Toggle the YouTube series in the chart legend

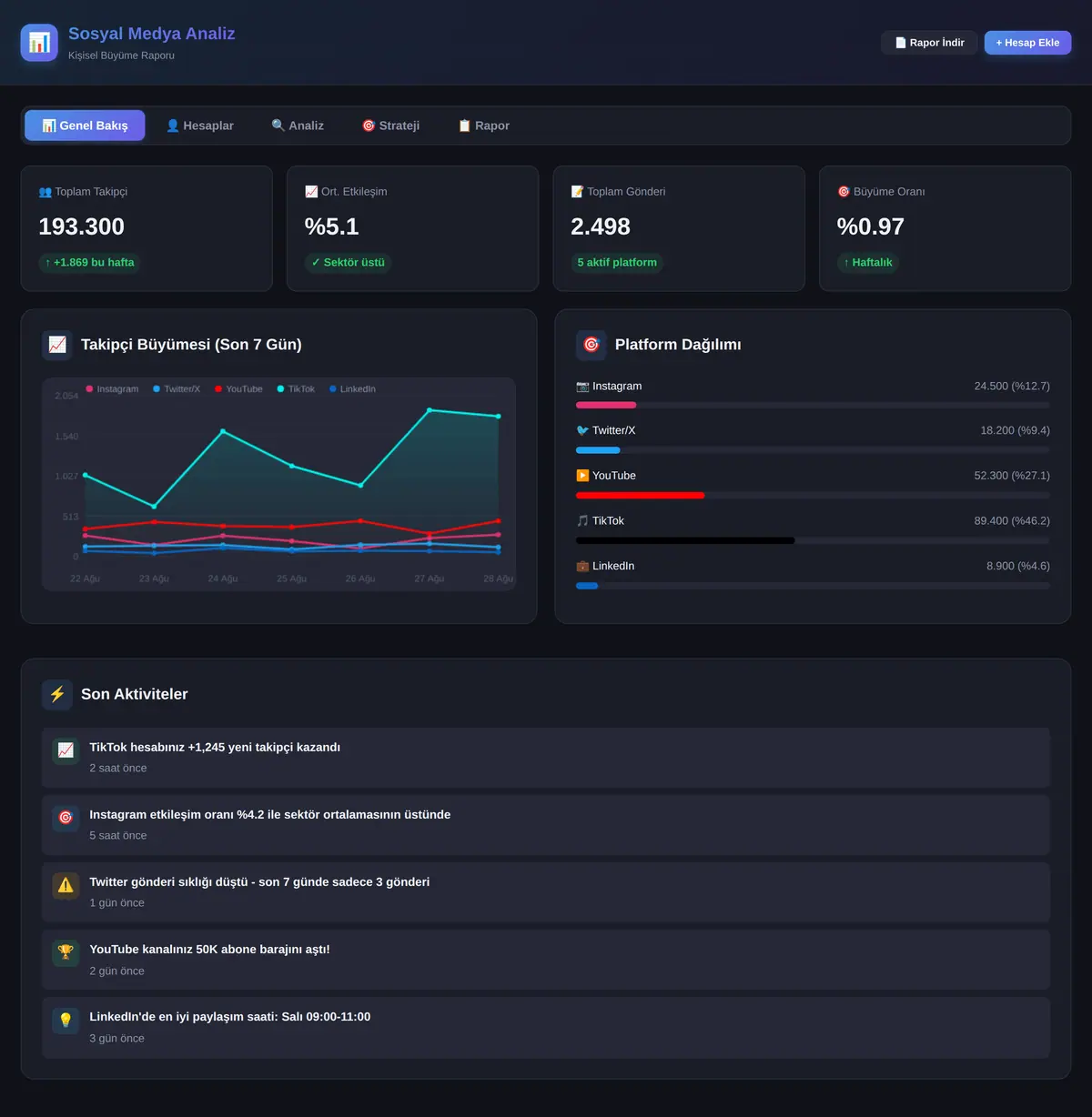click(x=238, y=388)
